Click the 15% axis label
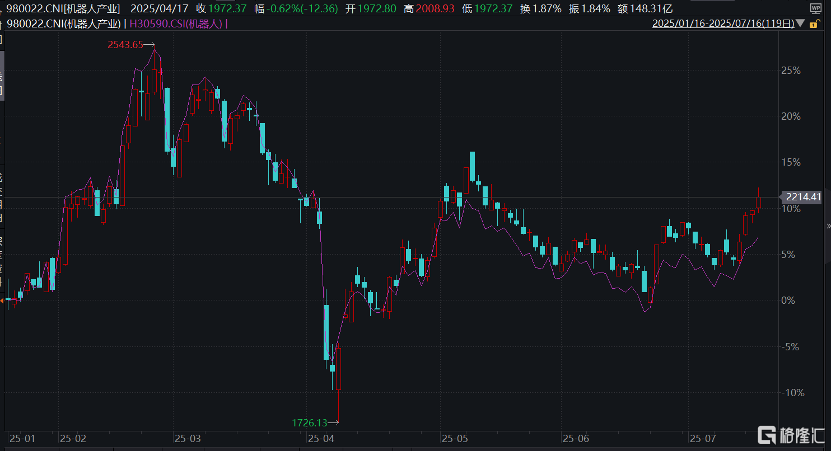832x452 pixels. point(791,162)
